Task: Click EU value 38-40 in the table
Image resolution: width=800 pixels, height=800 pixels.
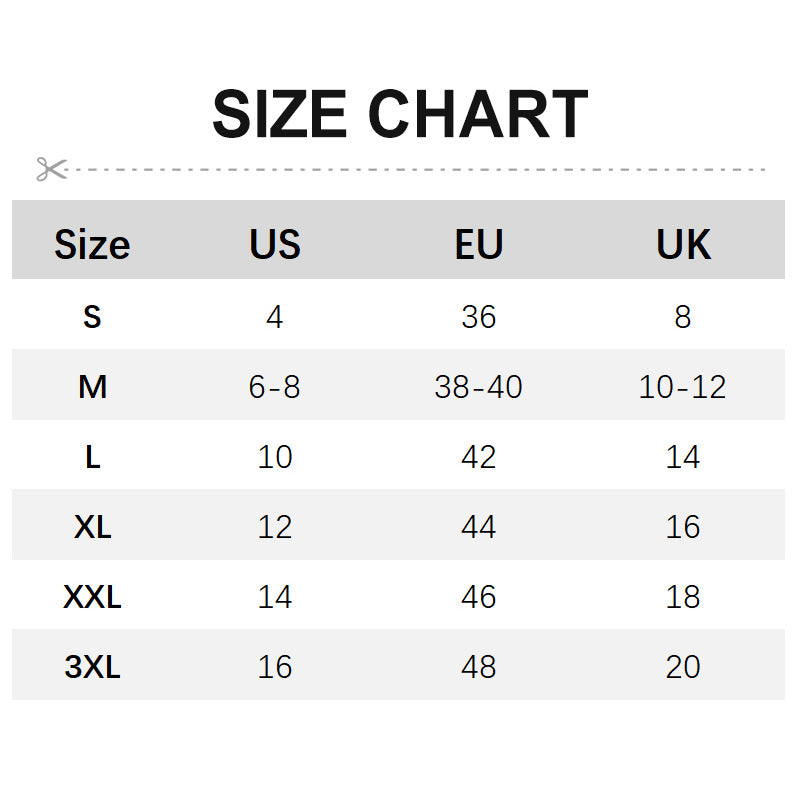Action: [x=479, y=387]
